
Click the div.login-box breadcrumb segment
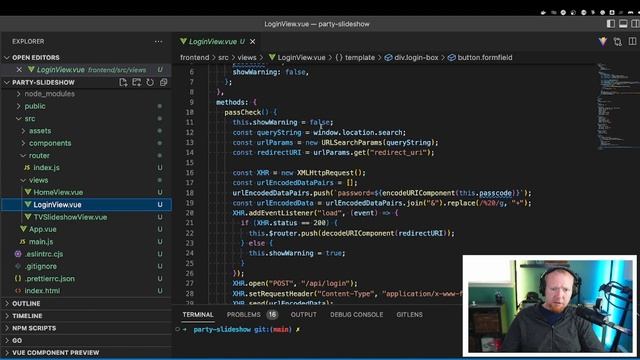point(416,58)
